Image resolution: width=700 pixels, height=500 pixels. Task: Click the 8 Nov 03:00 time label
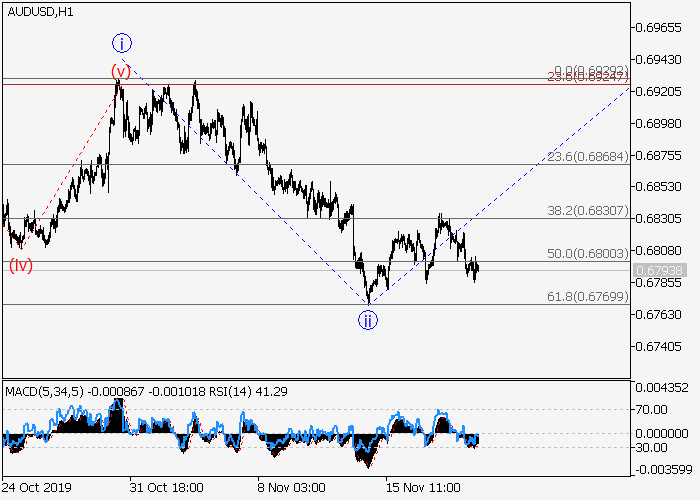pyautogui.click(x=291, y=487)
